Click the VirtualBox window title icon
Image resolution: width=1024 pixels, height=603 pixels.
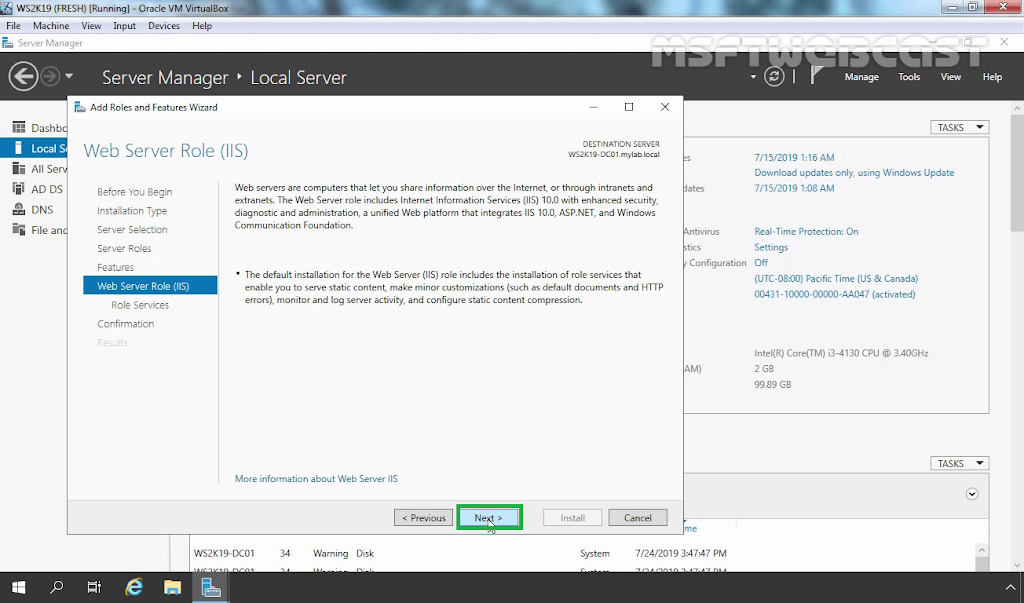coord(7,8)
